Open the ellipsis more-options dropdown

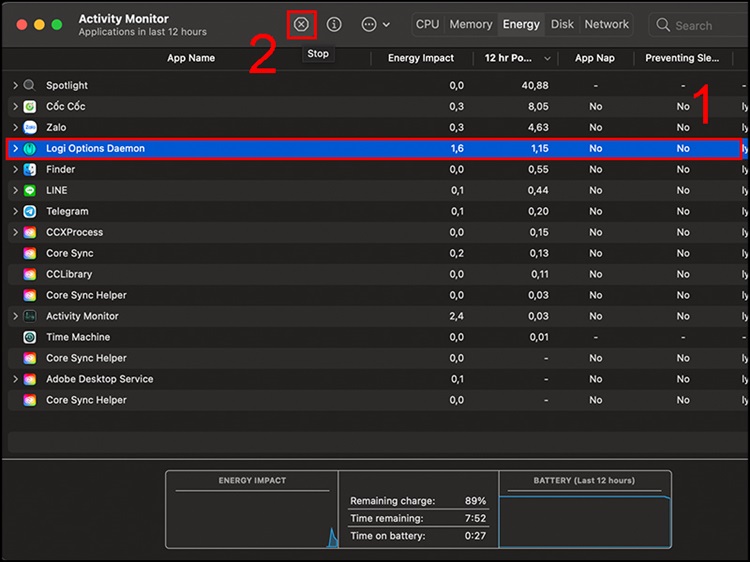pos(375,24)
